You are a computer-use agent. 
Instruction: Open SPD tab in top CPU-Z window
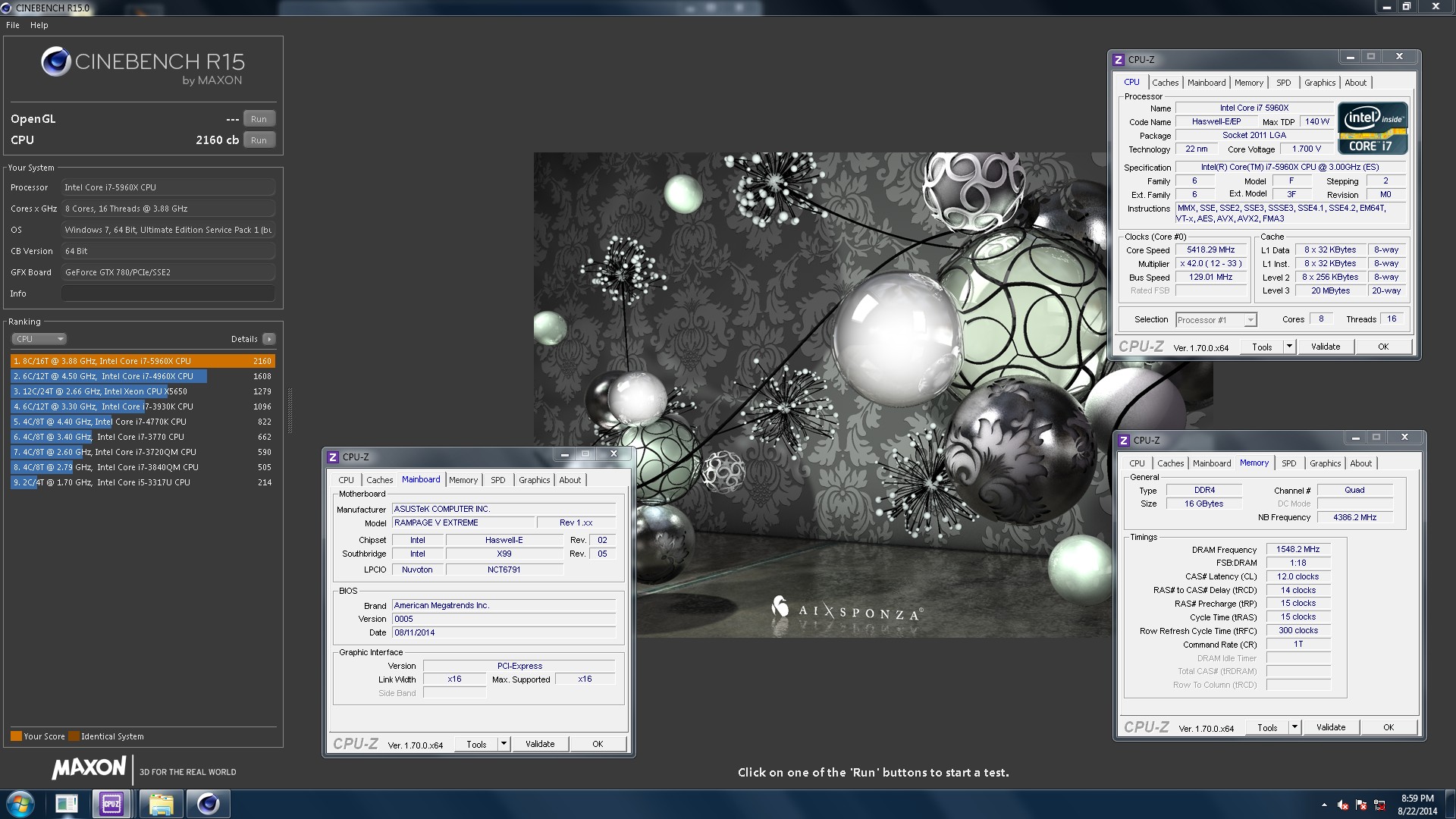pos(1283,83)
